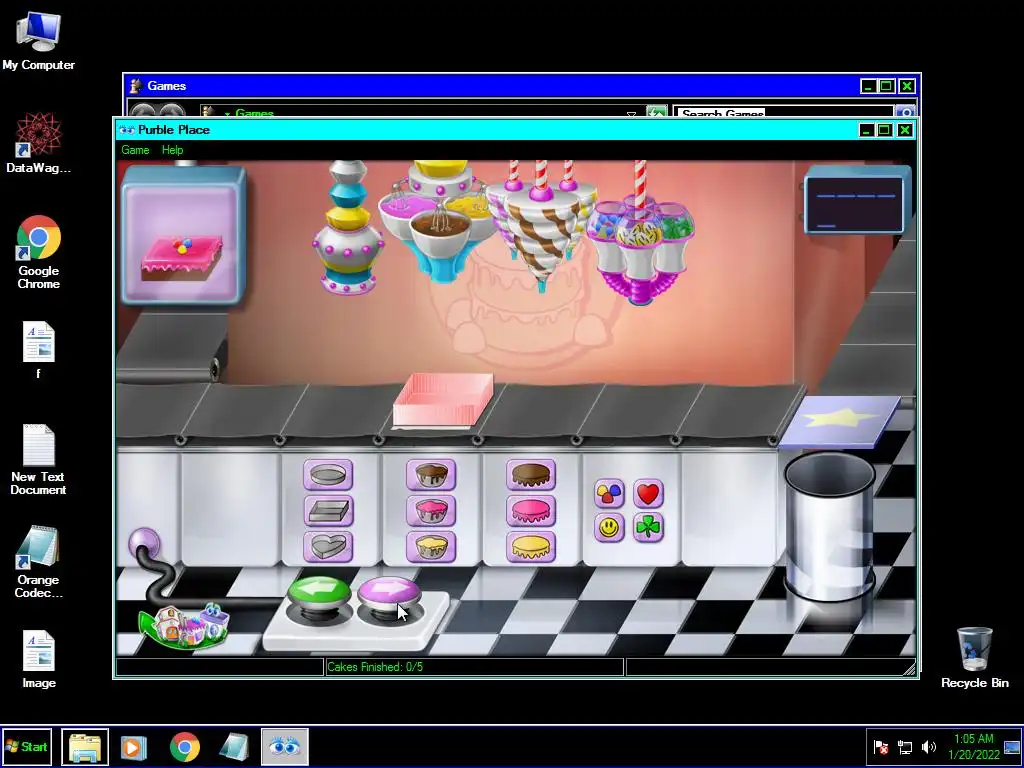1024x768 pixels.
Task: Click the network icon in system tray
Action: point(904,746)
